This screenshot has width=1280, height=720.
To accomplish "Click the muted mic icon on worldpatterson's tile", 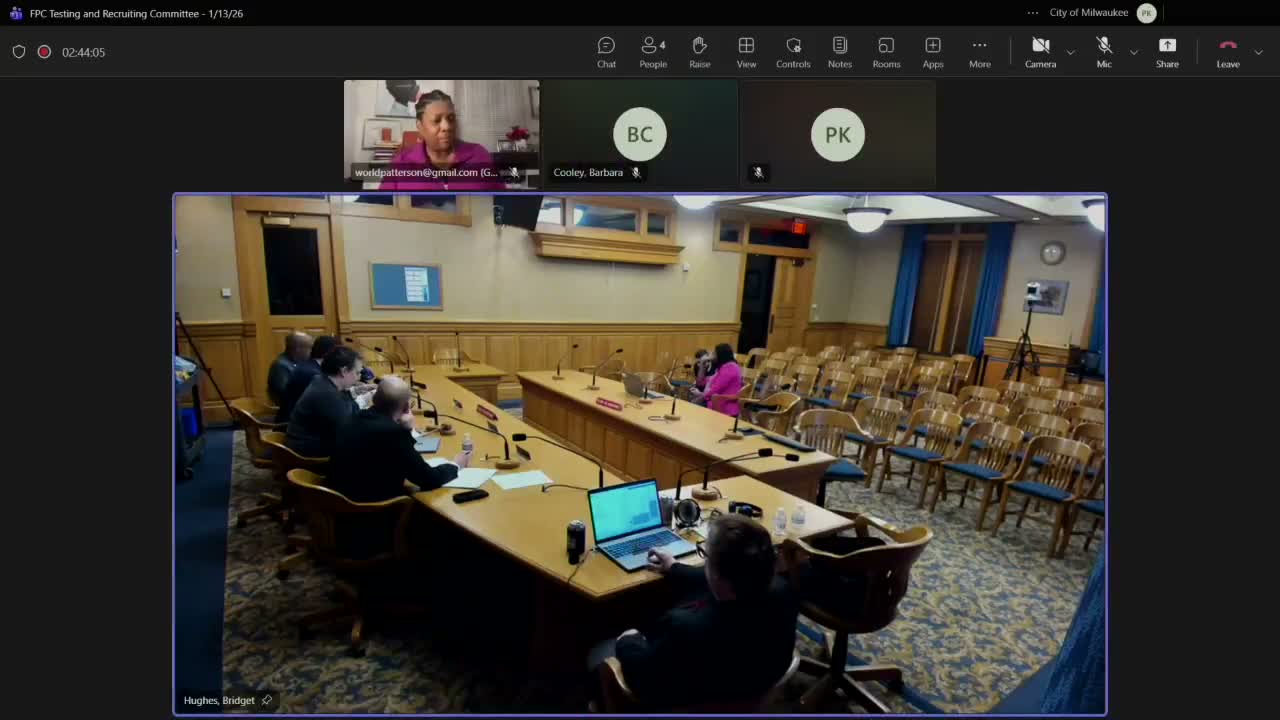I will point(514,173).
